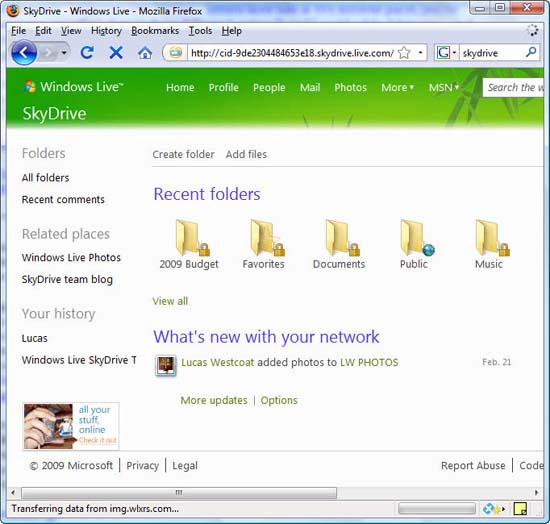
Task: Go to the browser home page icon
Action: coord(145,53)
